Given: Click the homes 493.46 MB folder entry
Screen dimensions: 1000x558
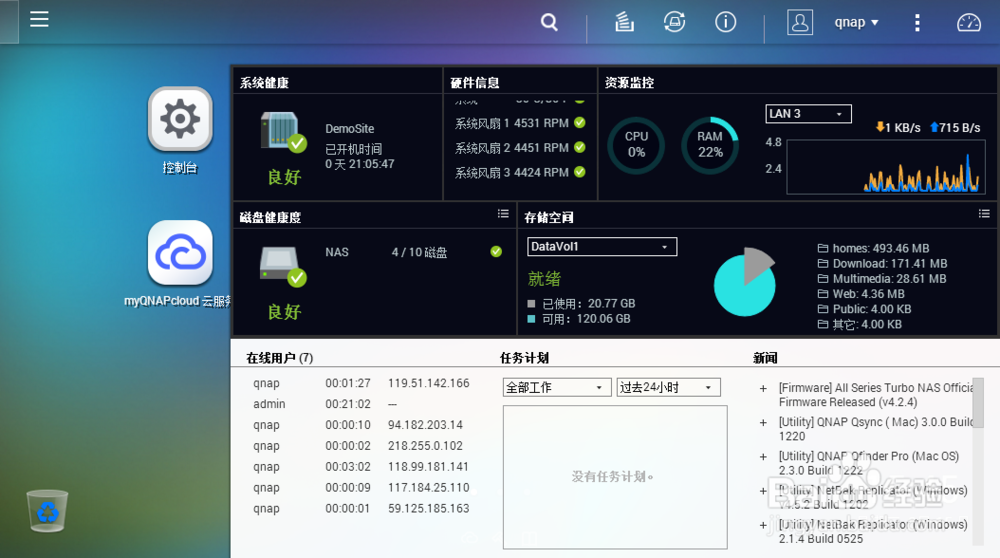Looking at the screenshot, I should pyautogui.click(x=873, y=248).
